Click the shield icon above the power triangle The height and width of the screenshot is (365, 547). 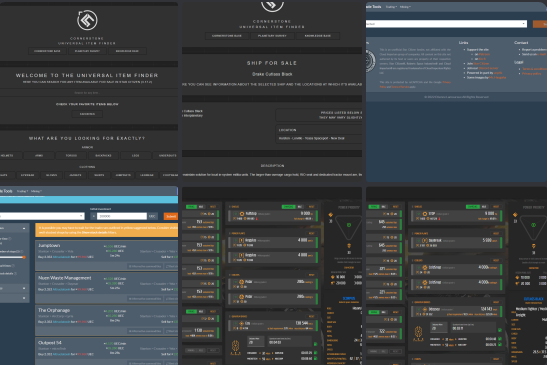click(x=331, y=215)
